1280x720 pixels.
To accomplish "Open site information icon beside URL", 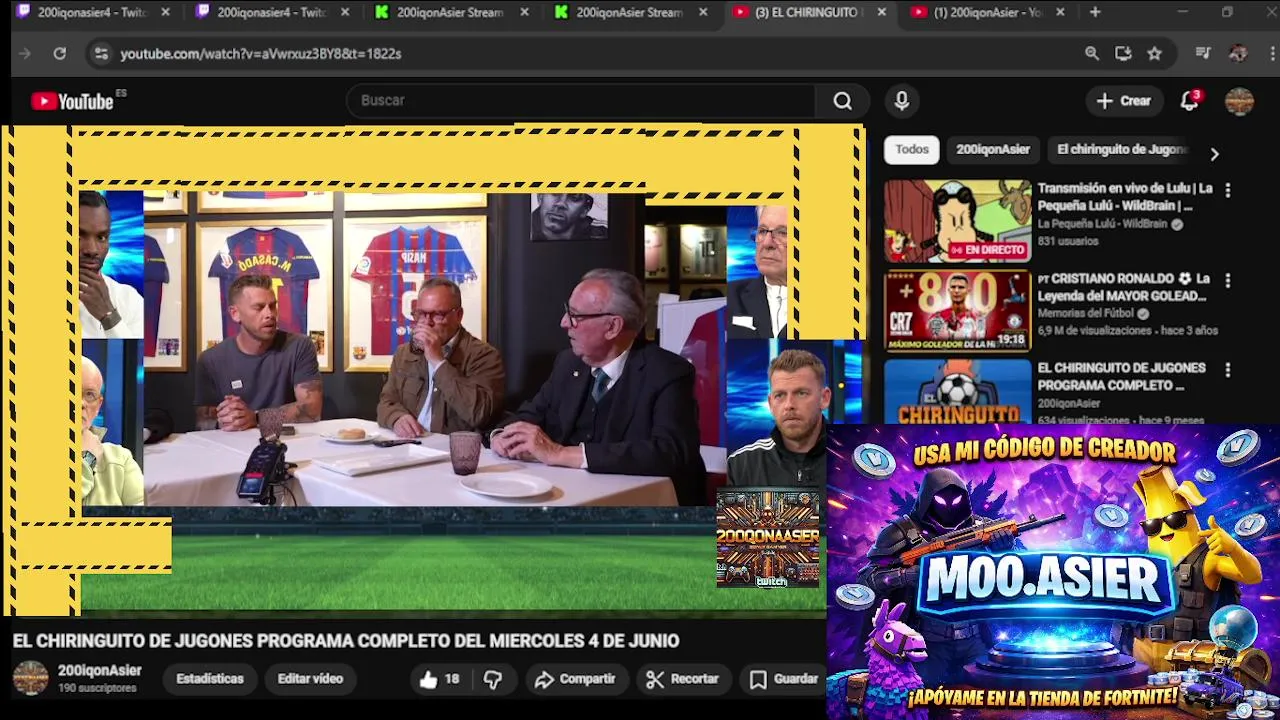I will [x=101, y=54].
